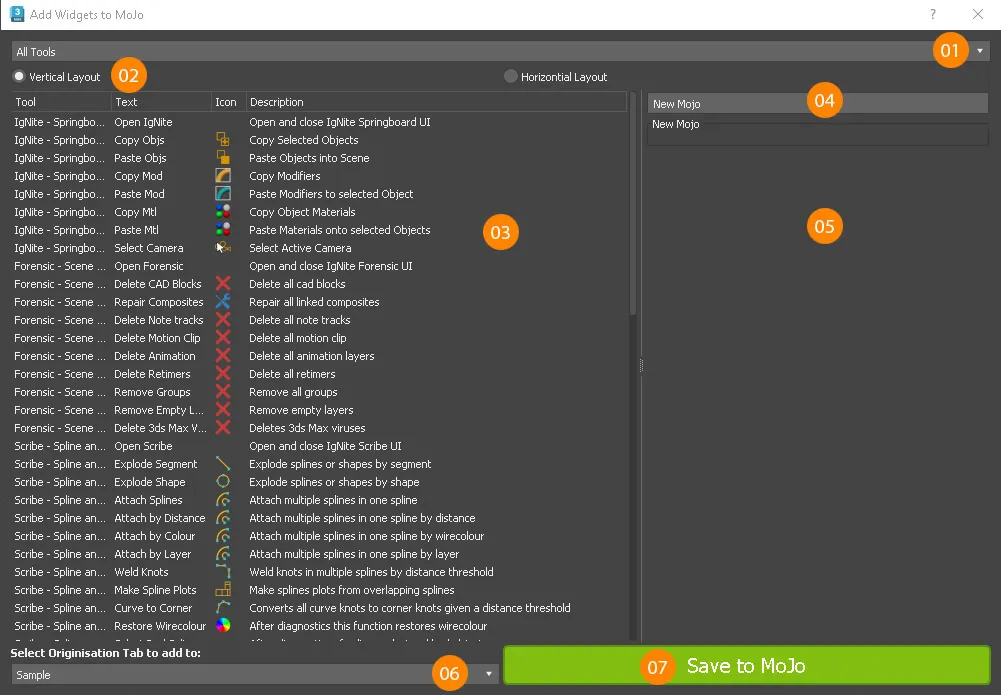Click the Explode Segment line icon
1001x695 pixels.
pos(223,463)
